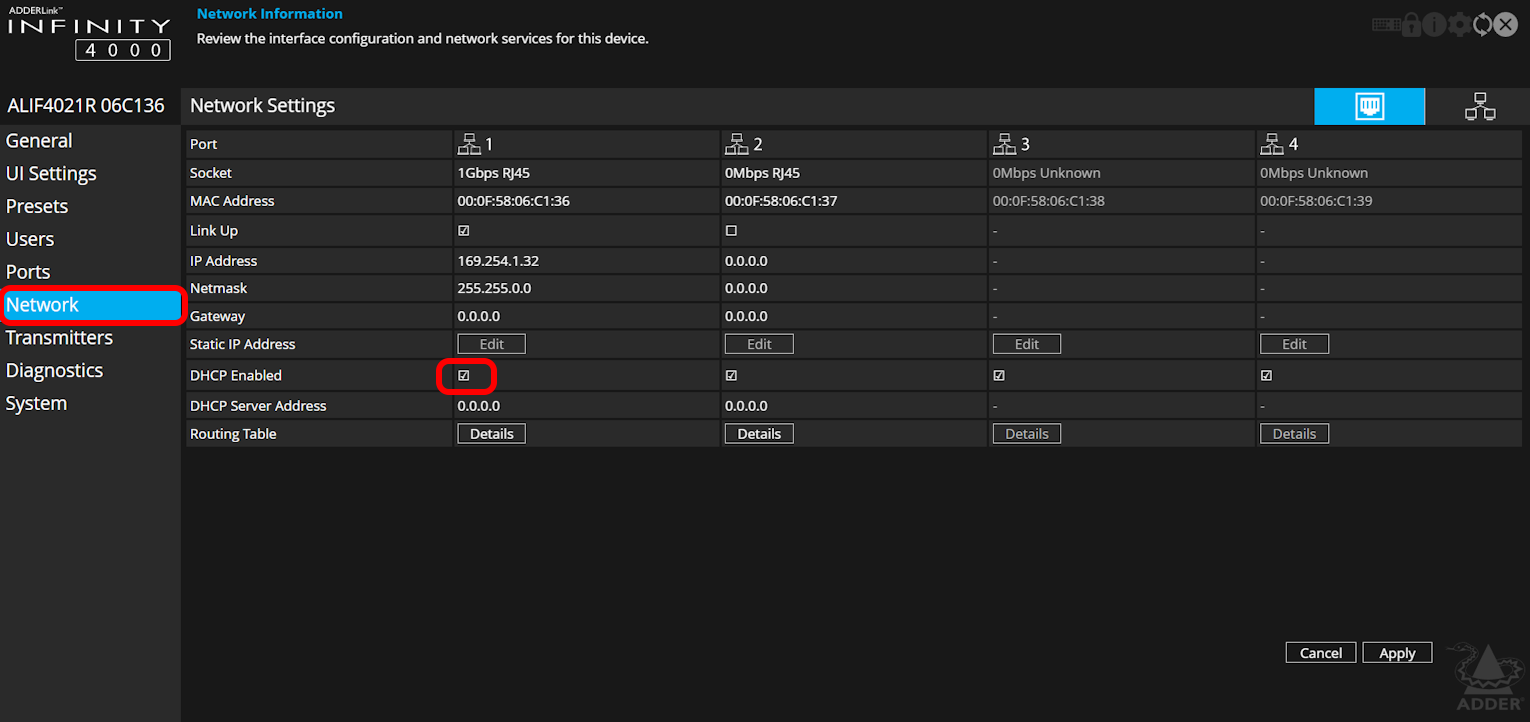
Task: Click the ADDERLink Infinity 4000 logo
Action: click(x=89, y=32)
